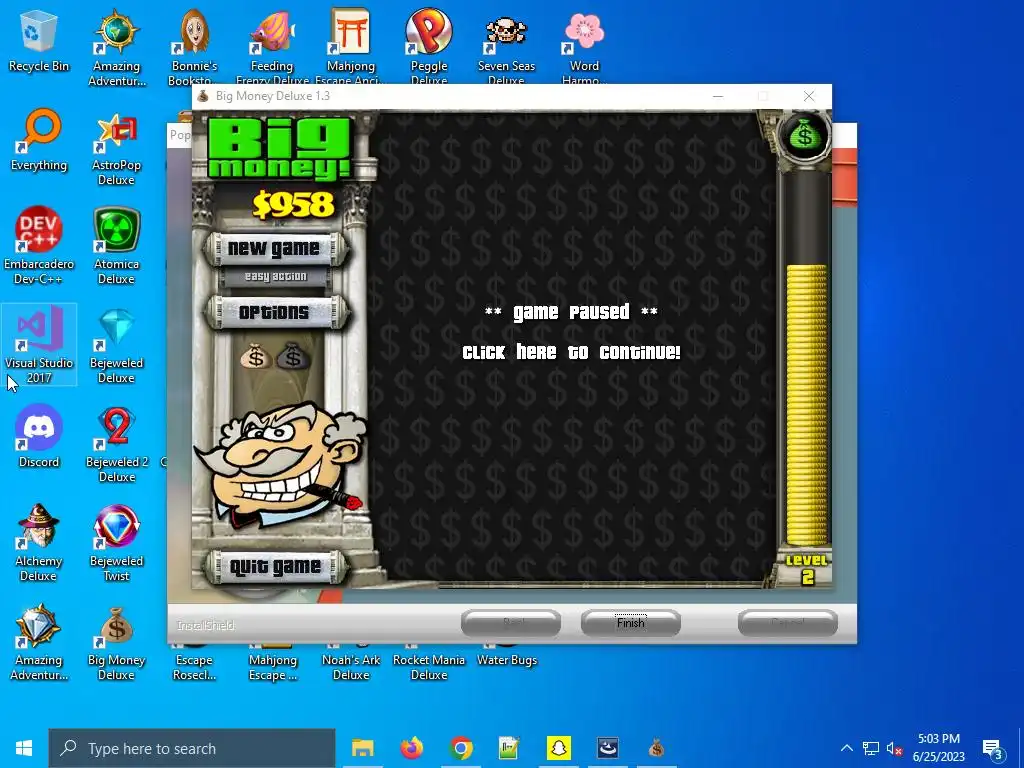This screenshot has height=768, width=1024.
Task: Click the dark money bag in the game
Action: 293,357
